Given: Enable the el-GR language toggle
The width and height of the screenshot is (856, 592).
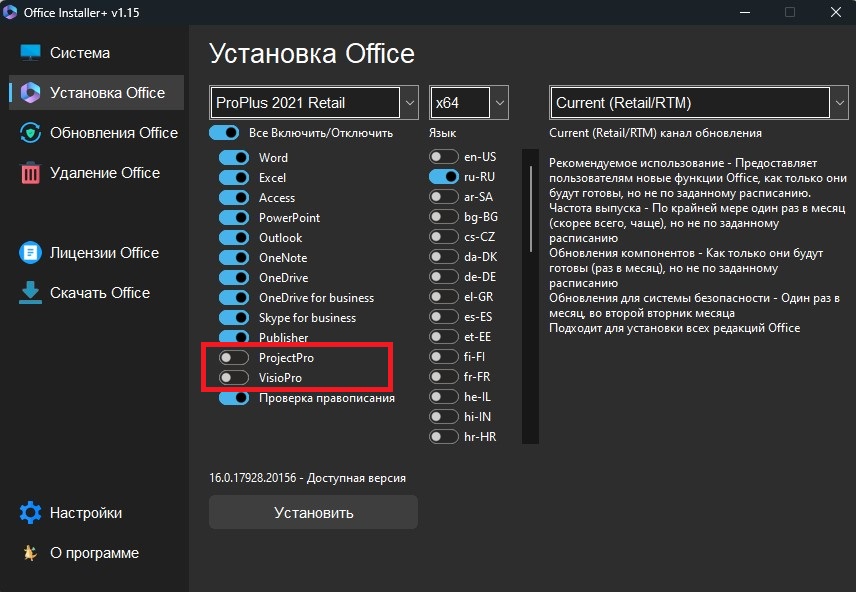Looking at the screenshot, I should [443, 297].
